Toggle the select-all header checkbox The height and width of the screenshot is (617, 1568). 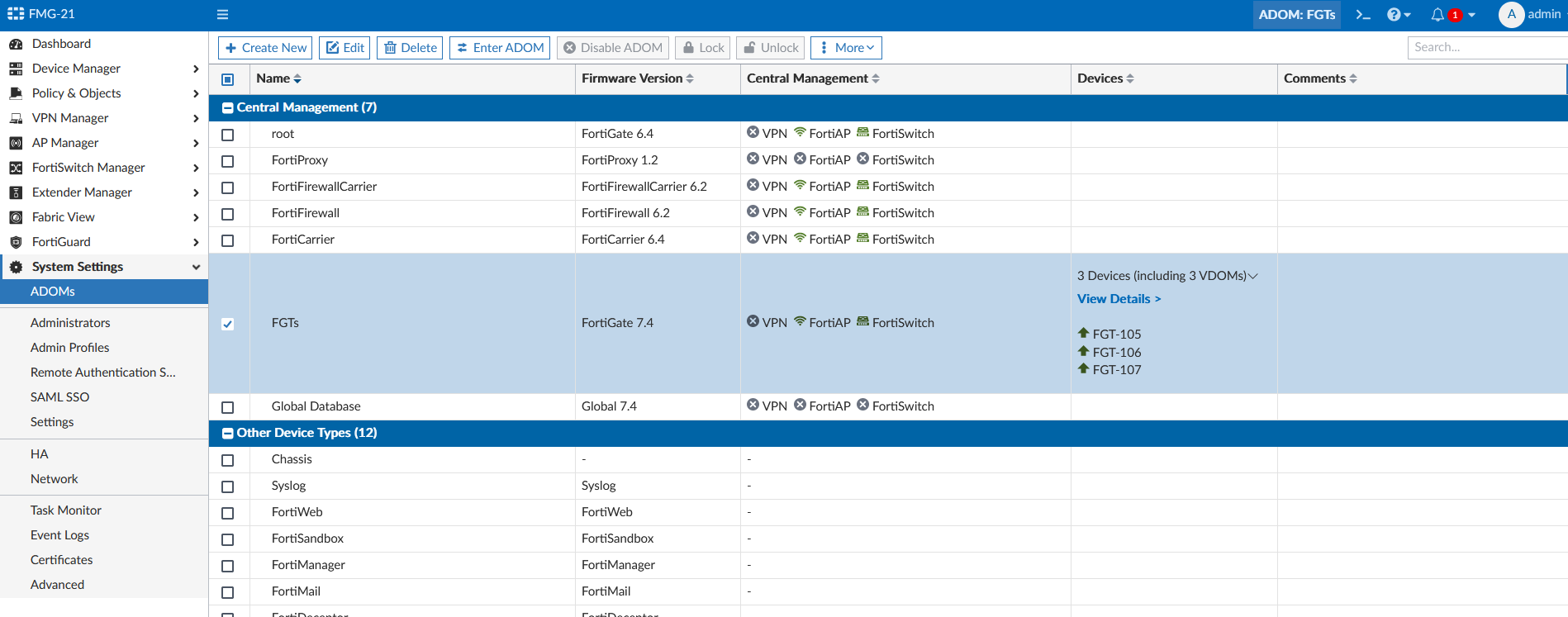tap(228, 79)
